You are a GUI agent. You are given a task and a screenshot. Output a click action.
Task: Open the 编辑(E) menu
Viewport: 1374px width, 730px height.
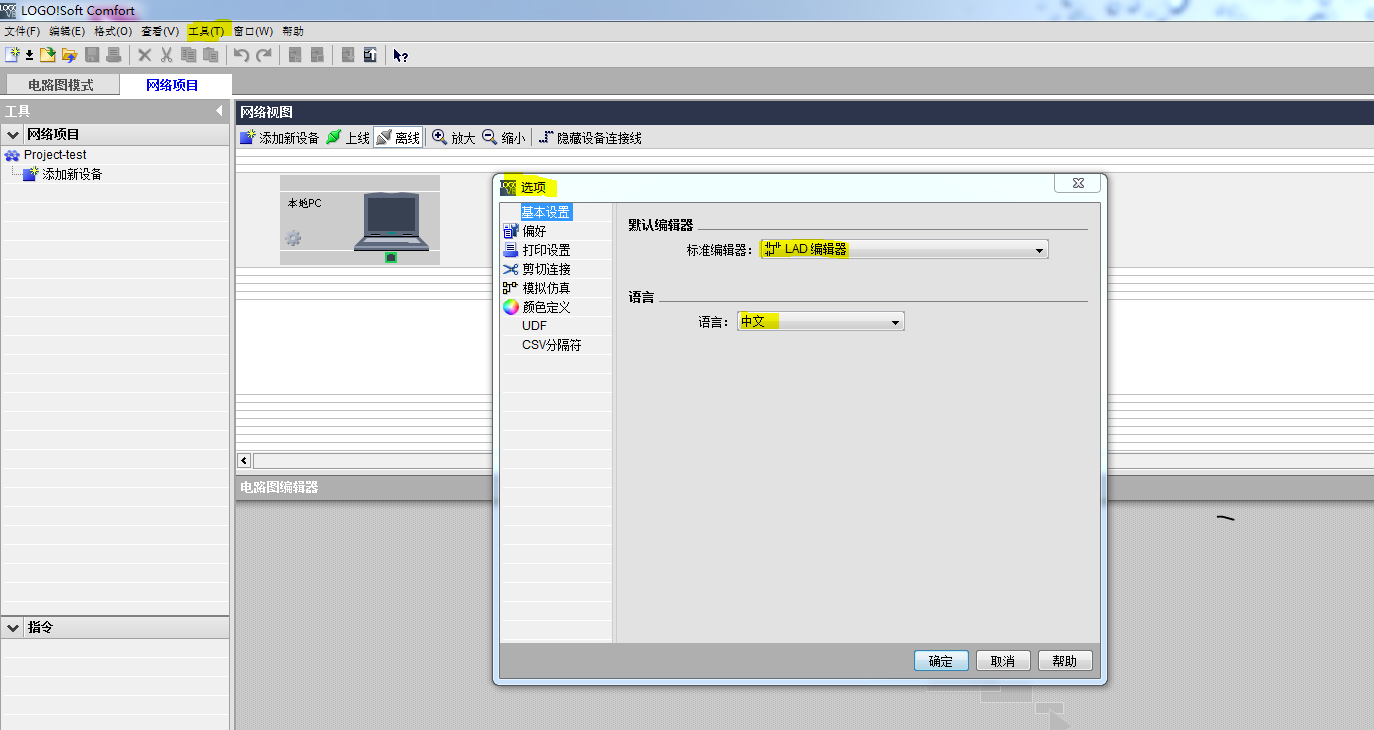(67, 31)
